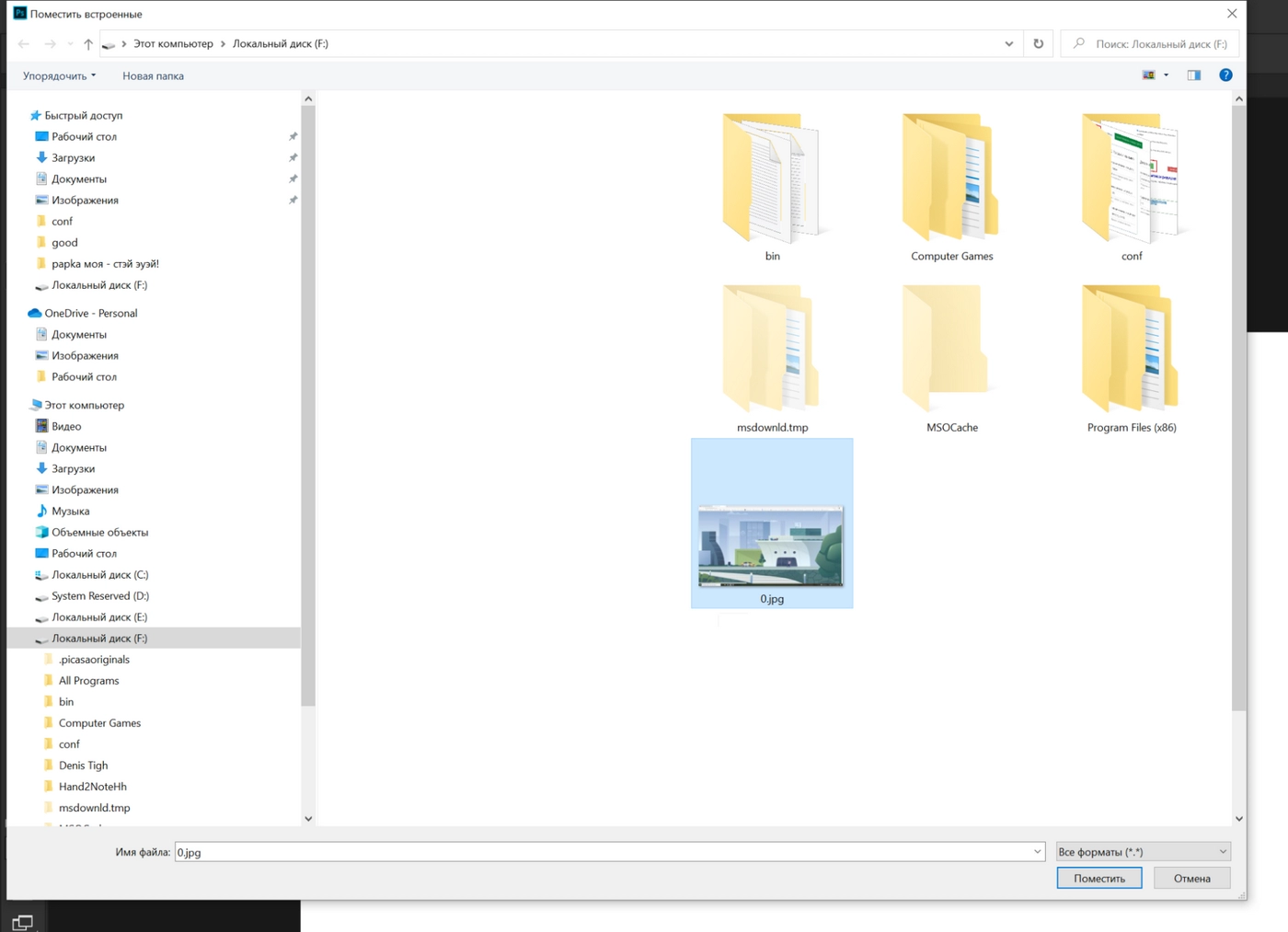Open Hand2NoteHh folder in the tree
Screen dimensions: 1288x932
pyautogui.click(x=92, y=787)
